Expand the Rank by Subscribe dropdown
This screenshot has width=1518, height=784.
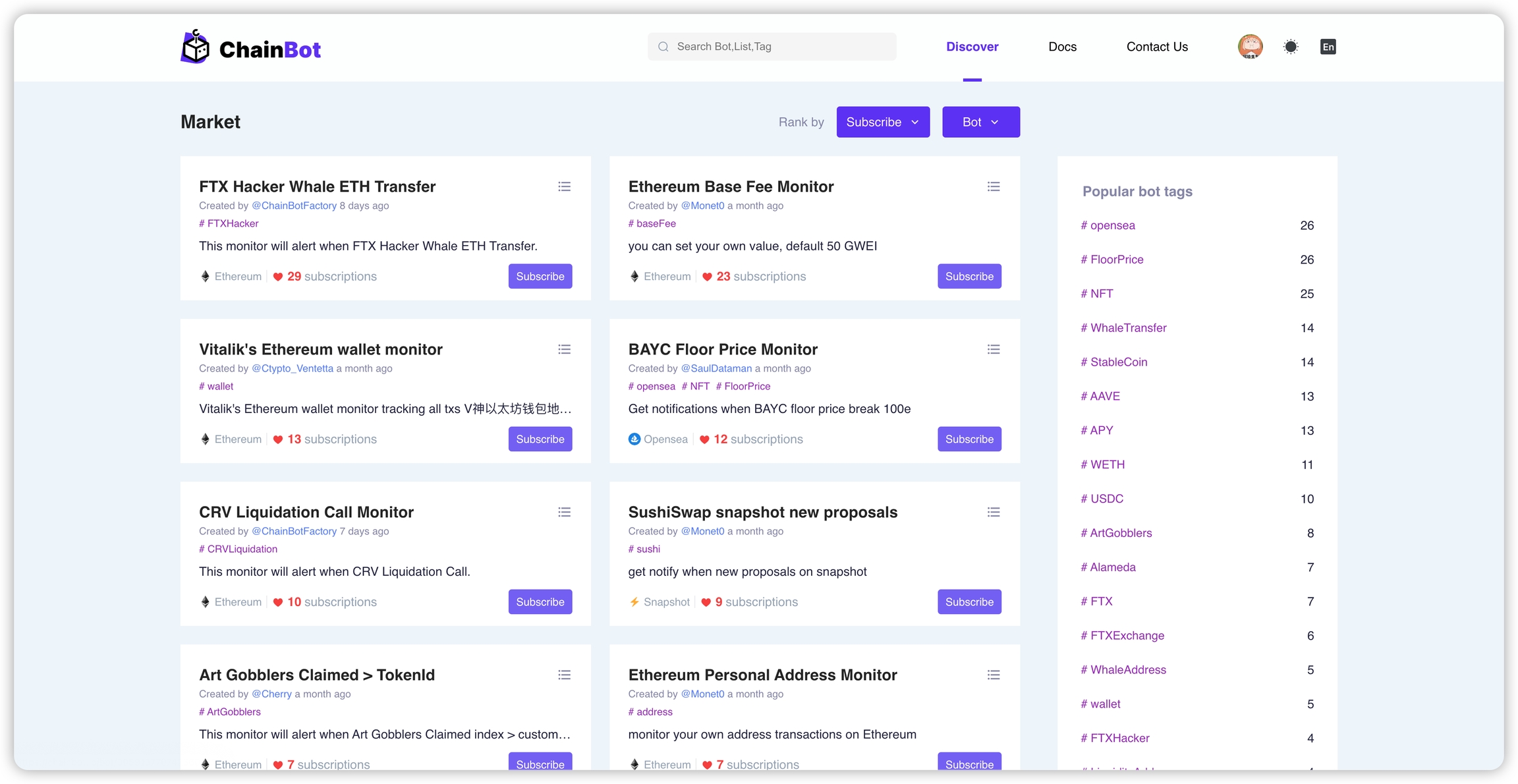pos(883,122)
